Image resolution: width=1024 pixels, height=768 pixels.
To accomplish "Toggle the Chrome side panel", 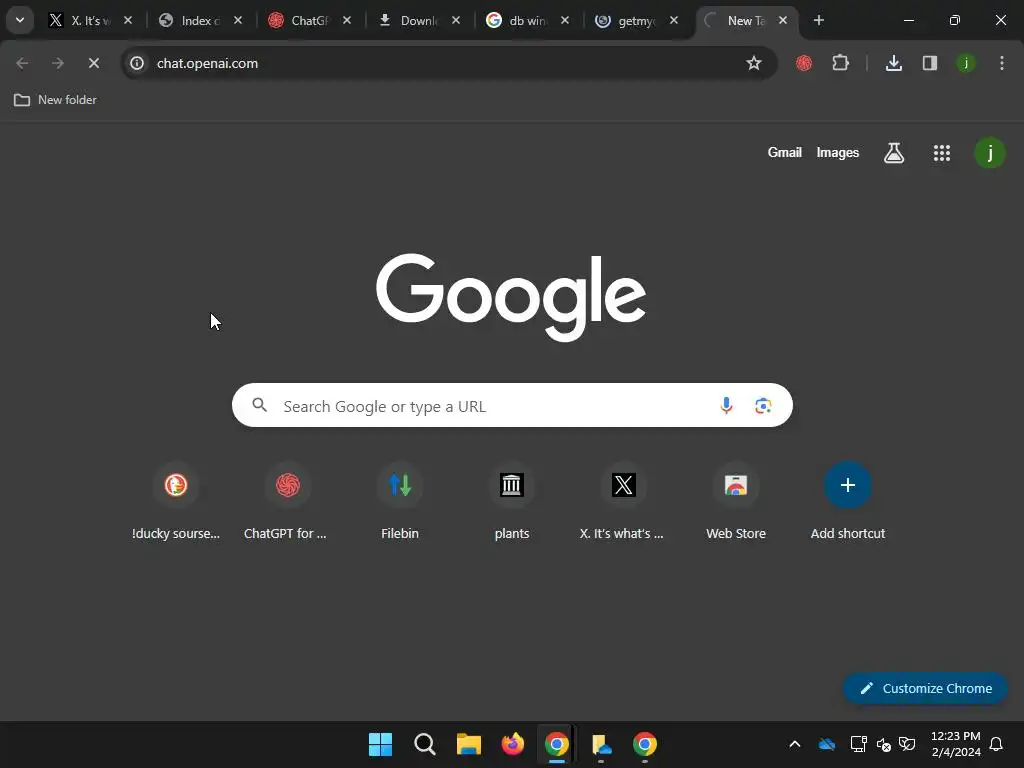I will tap(930, 63).
